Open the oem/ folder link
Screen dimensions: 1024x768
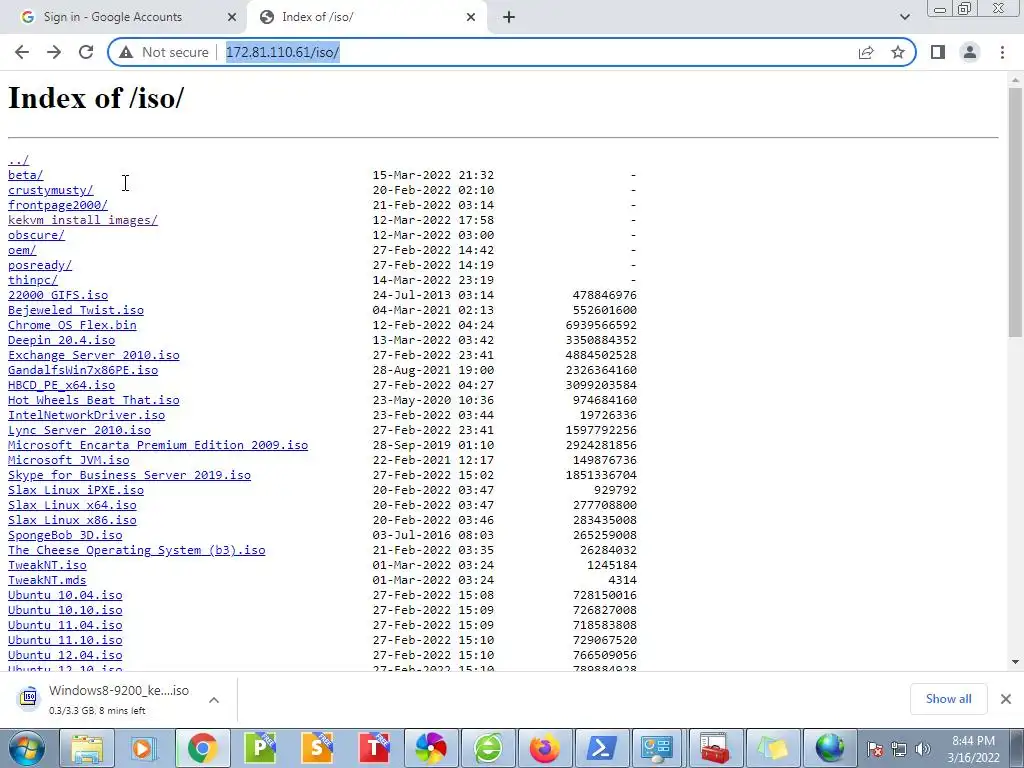[x=22, y=250]
